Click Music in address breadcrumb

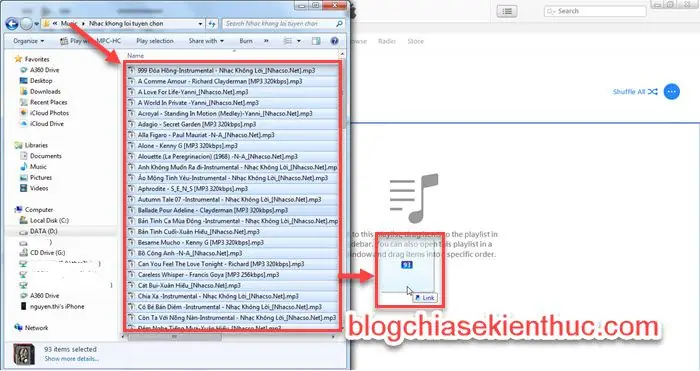click(x=69, y=24)
